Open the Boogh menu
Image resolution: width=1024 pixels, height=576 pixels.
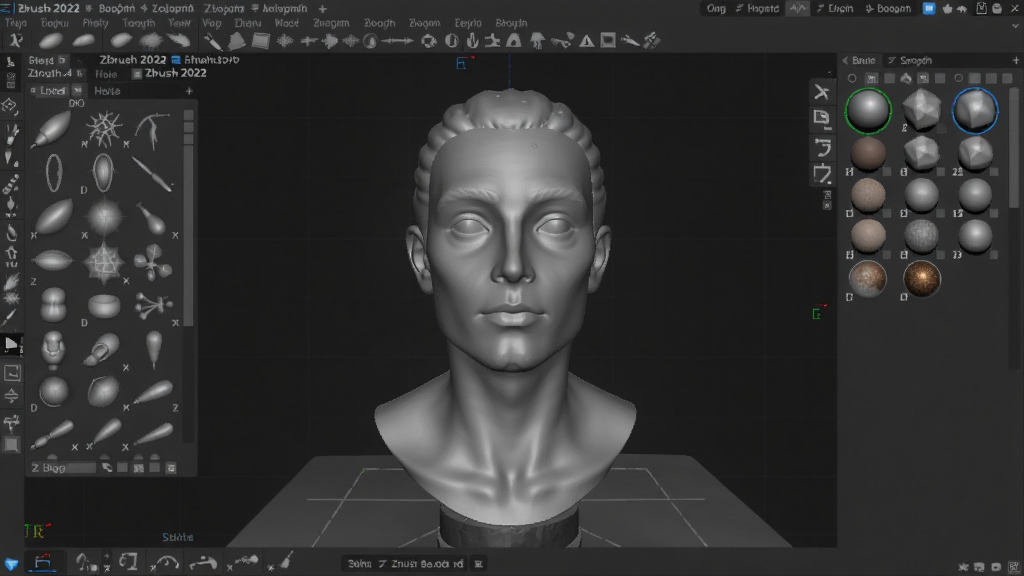[379, 23]
